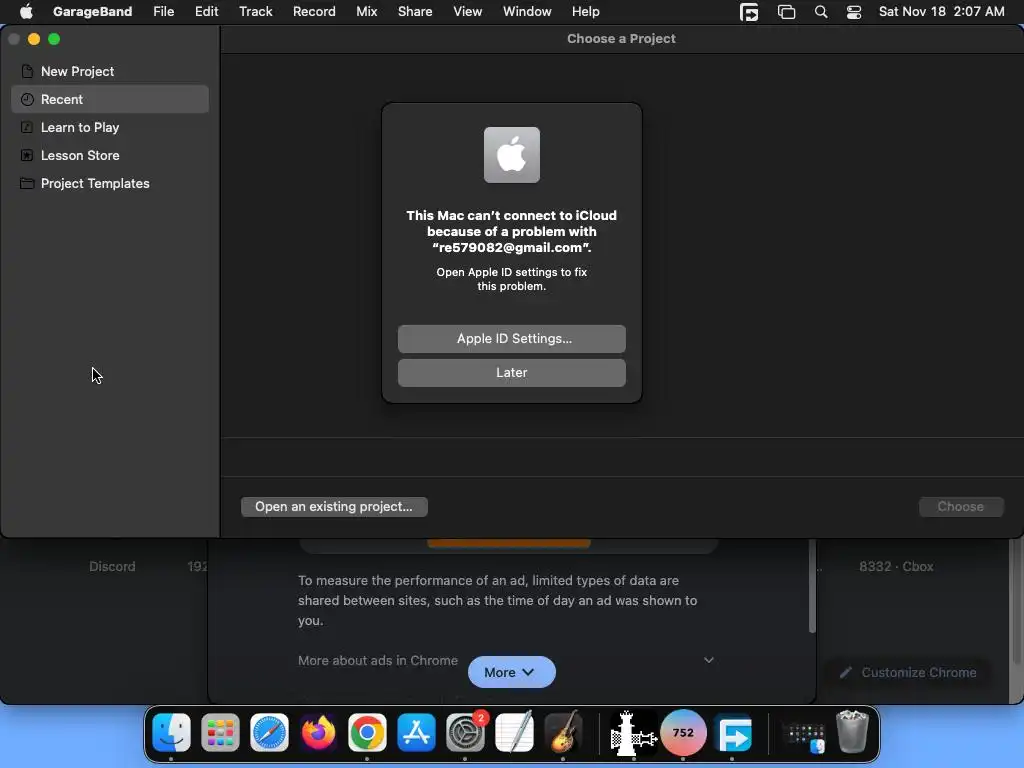The height and width of the screenshot is (768, 1024).
Task: Click the 752 gradient circle Dock icon
Action: 683,733
